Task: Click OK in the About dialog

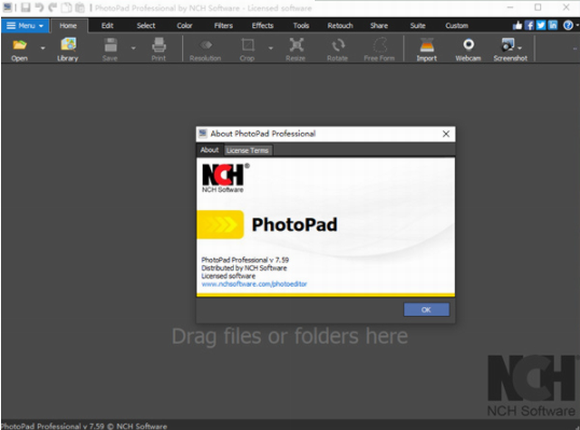Action: [x=426, y=310]
